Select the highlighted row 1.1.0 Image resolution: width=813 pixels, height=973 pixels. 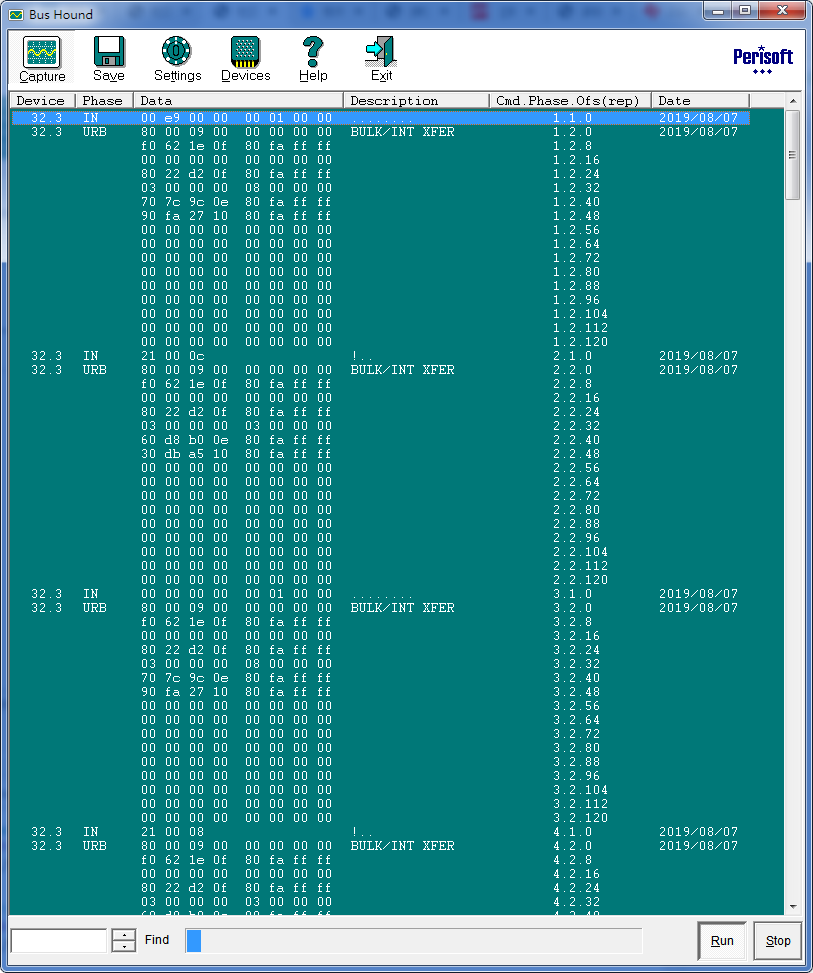click(380, 118)
